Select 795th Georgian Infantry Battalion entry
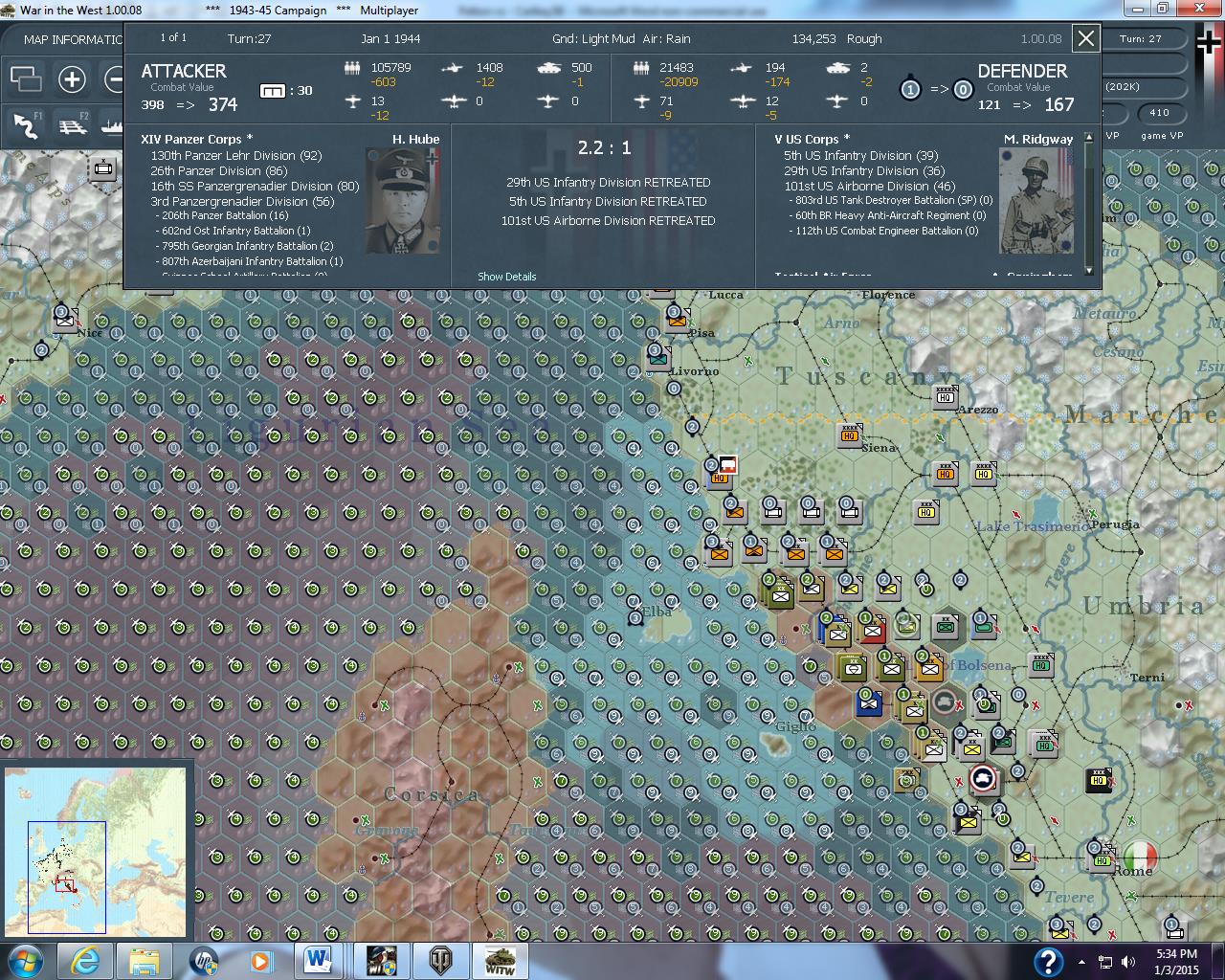1225x980 pixels. pyautogui.click(x=245, y=246)
